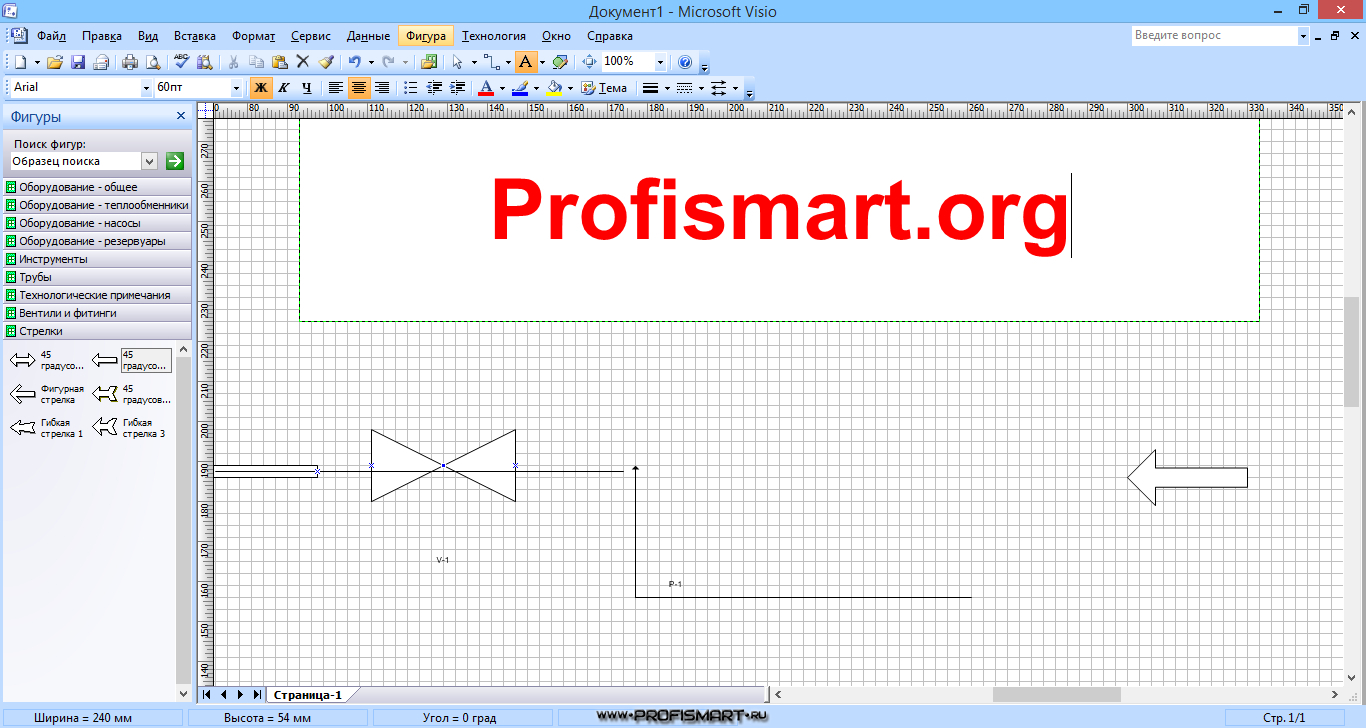Open the Трубы stencil
This screenshot has width=1366, height=728.
pos(95,277)
